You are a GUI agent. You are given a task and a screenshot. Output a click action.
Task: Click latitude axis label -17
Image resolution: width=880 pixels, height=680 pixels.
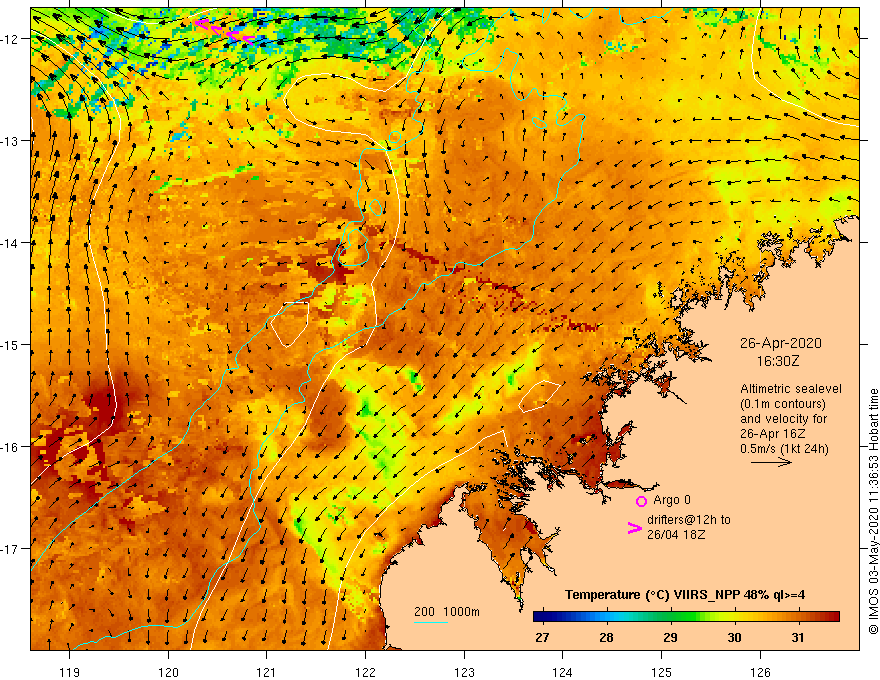coord(10,549)
